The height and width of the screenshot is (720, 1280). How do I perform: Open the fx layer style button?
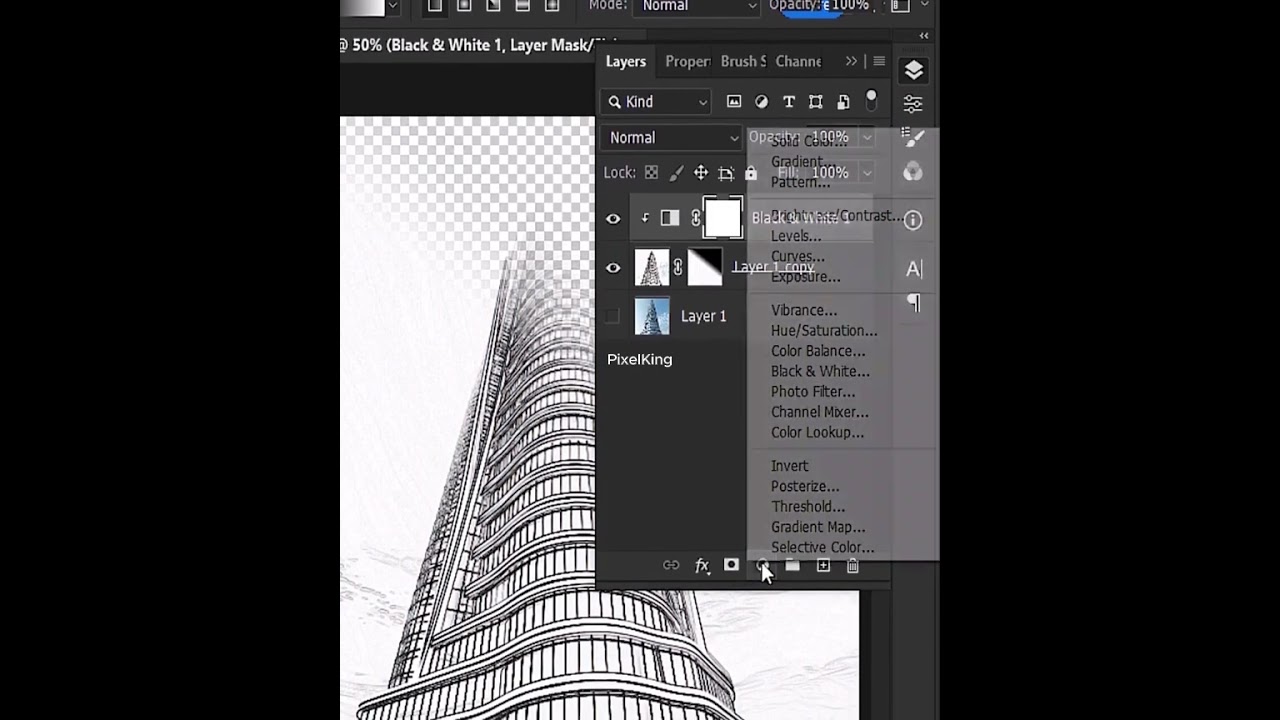[x=702, y=566]
